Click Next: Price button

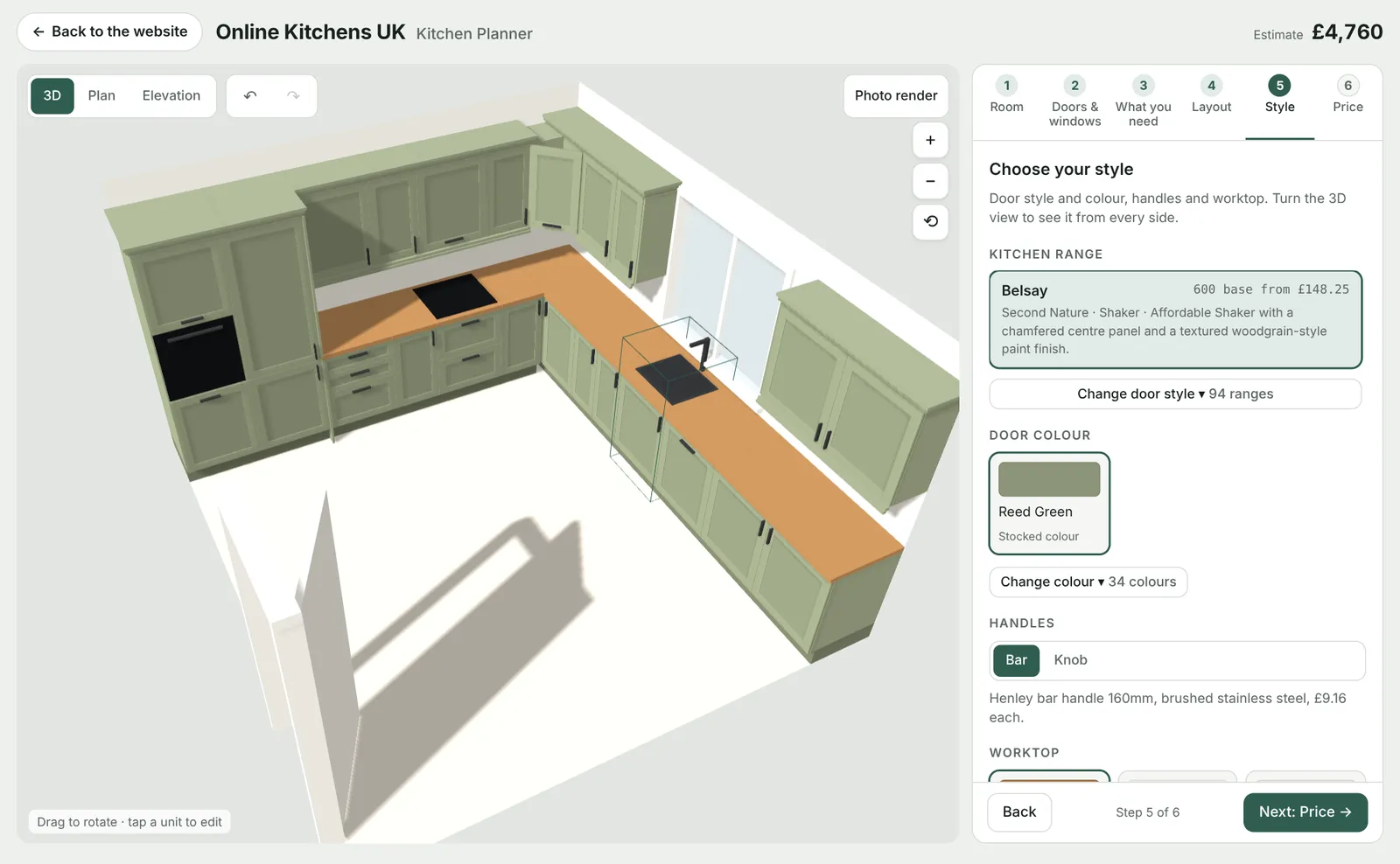pos(1305,812)
